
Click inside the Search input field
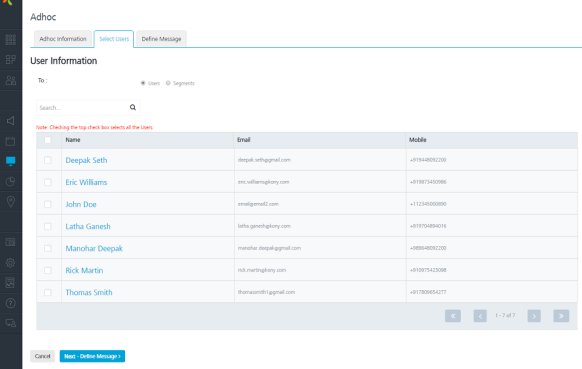(x=82, y=108)
